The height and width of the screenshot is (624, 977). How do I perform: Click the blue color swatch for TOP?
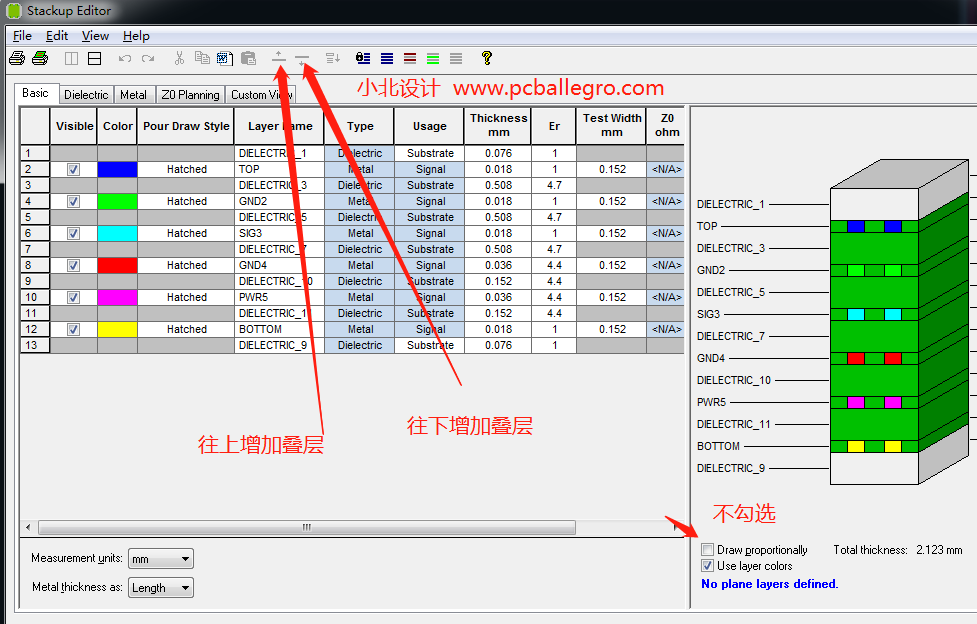coord(117,170)
